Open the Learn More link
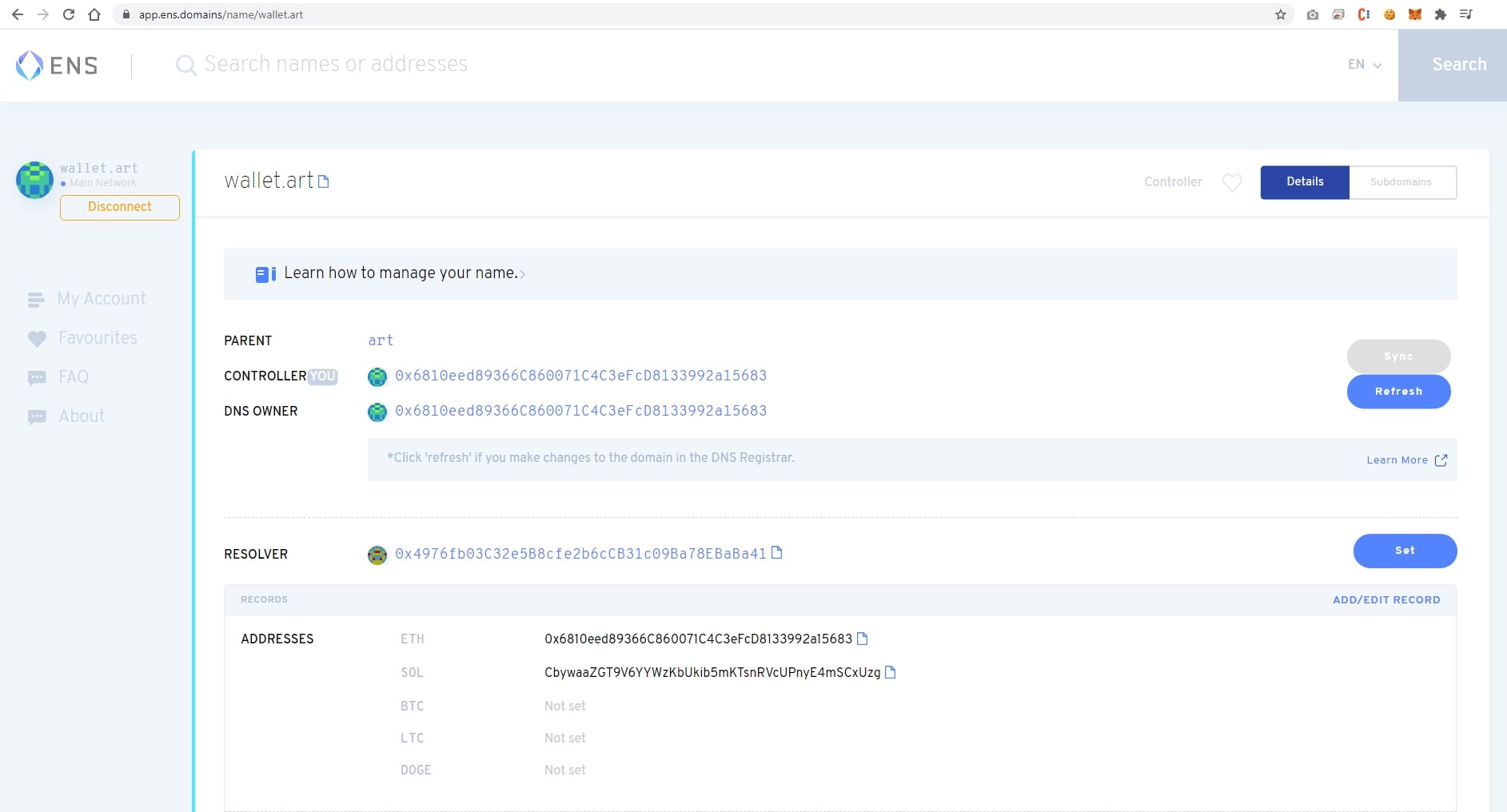Viewport: 1507px width, 812px height. click(x=1406, y=460)
